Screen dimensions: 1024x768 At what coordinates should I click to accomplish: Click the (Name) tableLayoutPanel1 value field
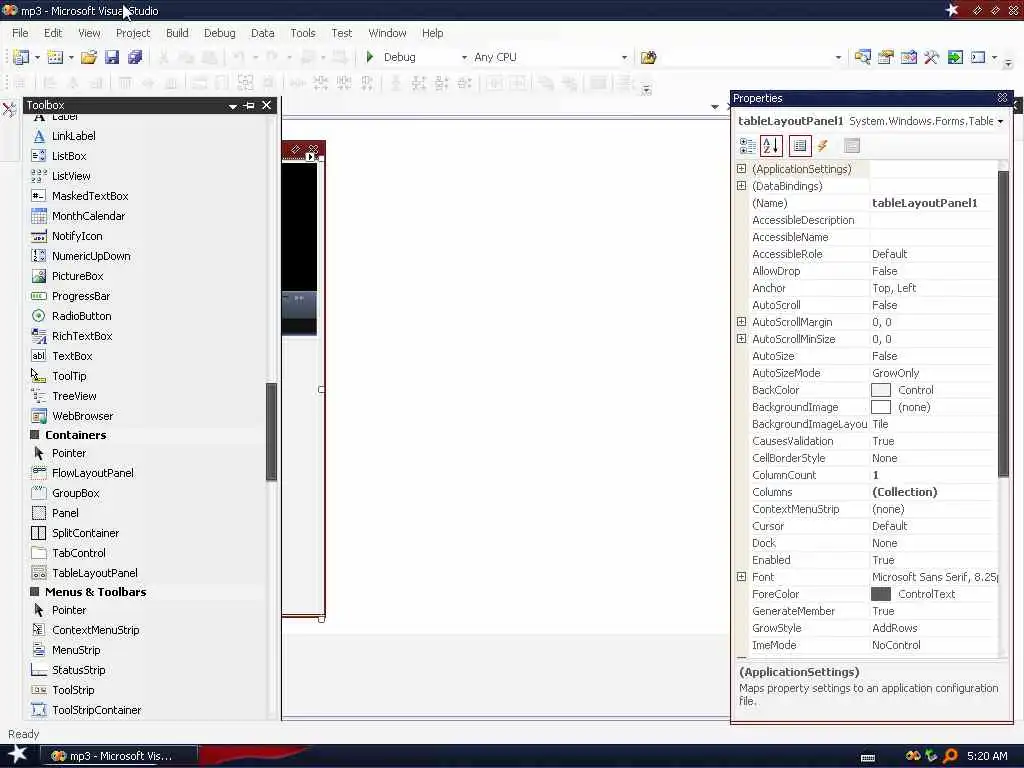pyautogui.click(x=934, y=202)
